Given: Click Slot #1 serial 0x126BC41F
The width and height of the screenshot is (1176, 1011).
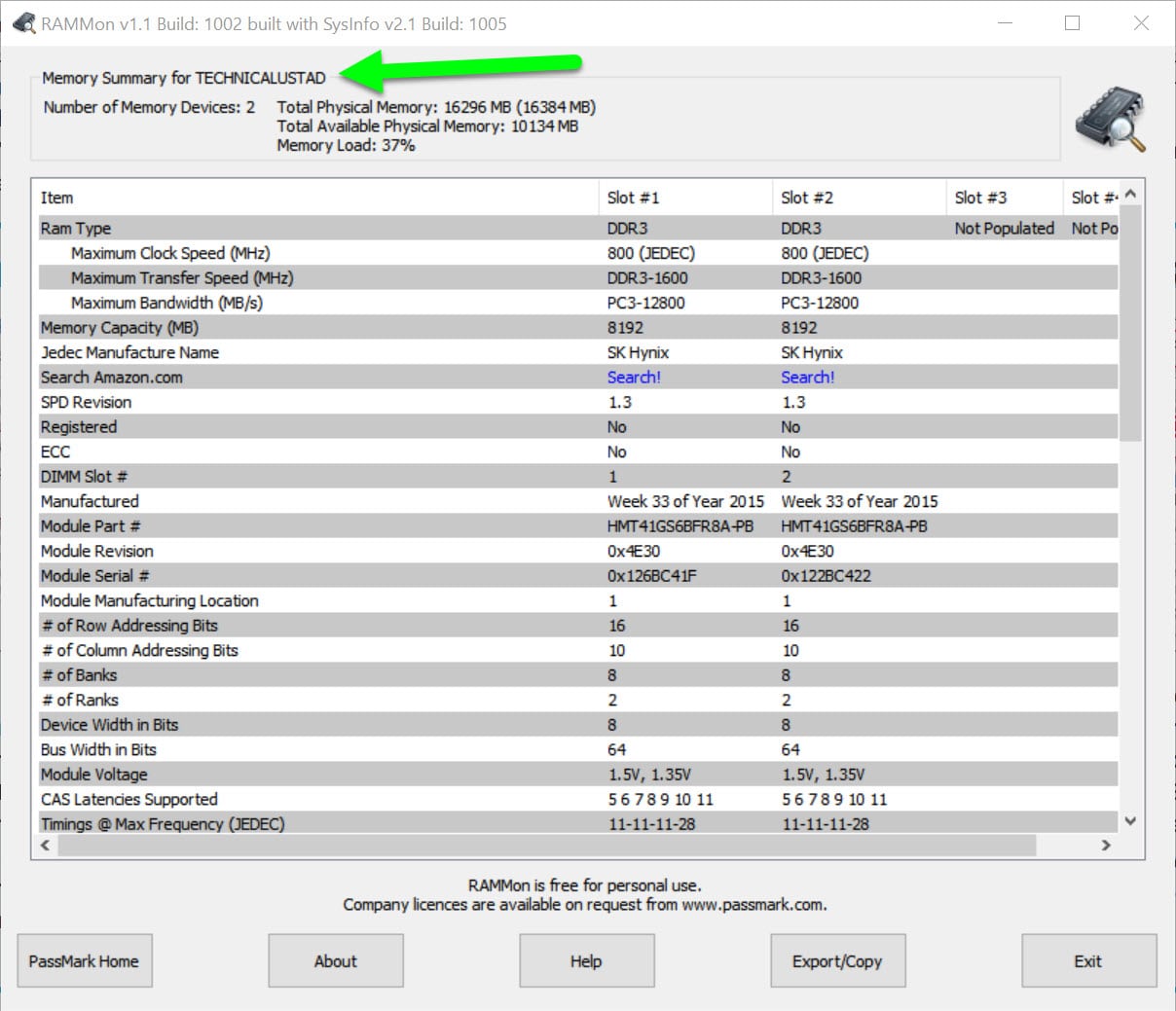Looking at the screenshot, I should [652, 576].
